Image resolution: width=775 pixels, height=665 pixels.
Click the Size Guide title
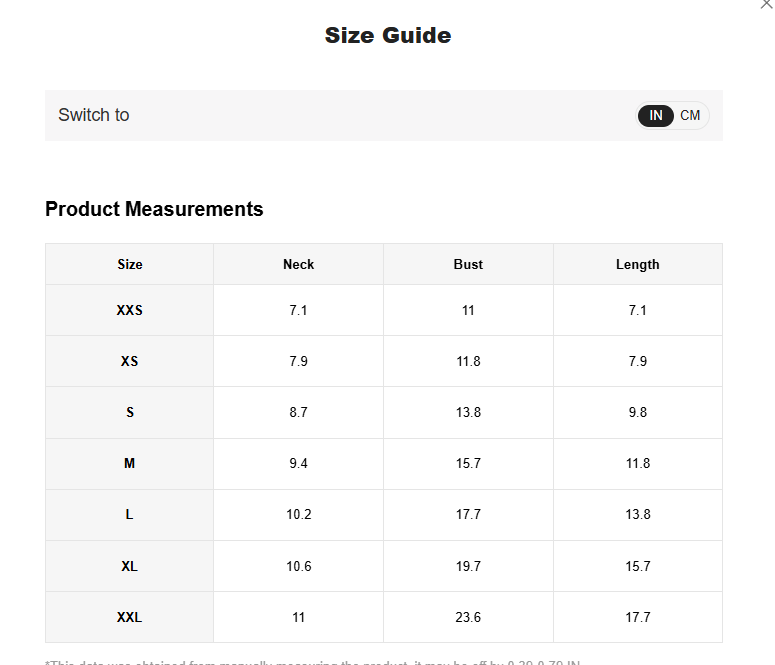point(388,36)
